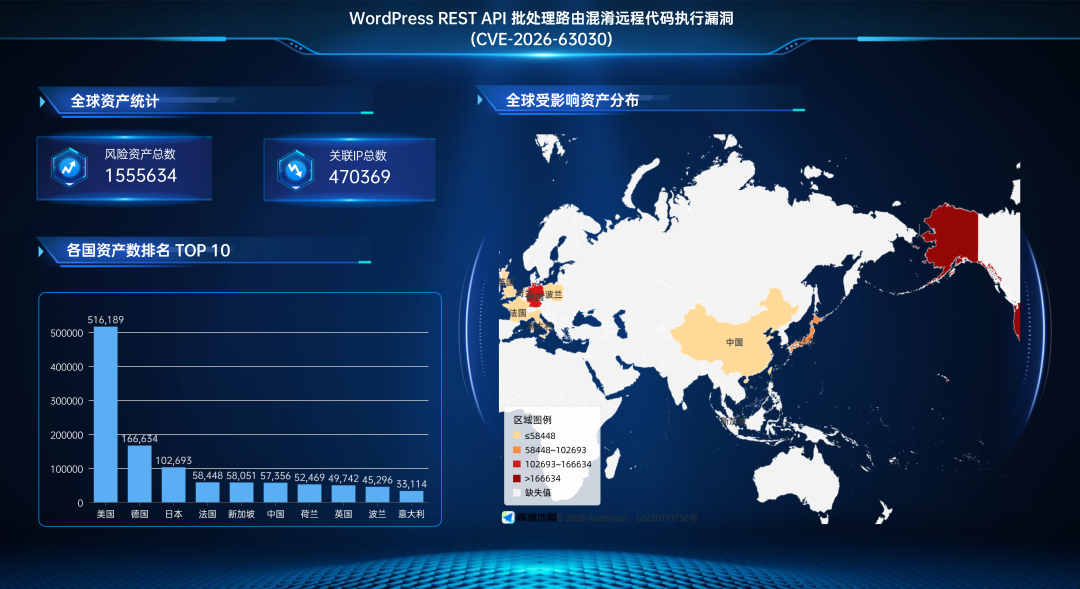
Task: Click the 470369 associated IP total value
Action: pyautogui.click(x=360, y=177)
